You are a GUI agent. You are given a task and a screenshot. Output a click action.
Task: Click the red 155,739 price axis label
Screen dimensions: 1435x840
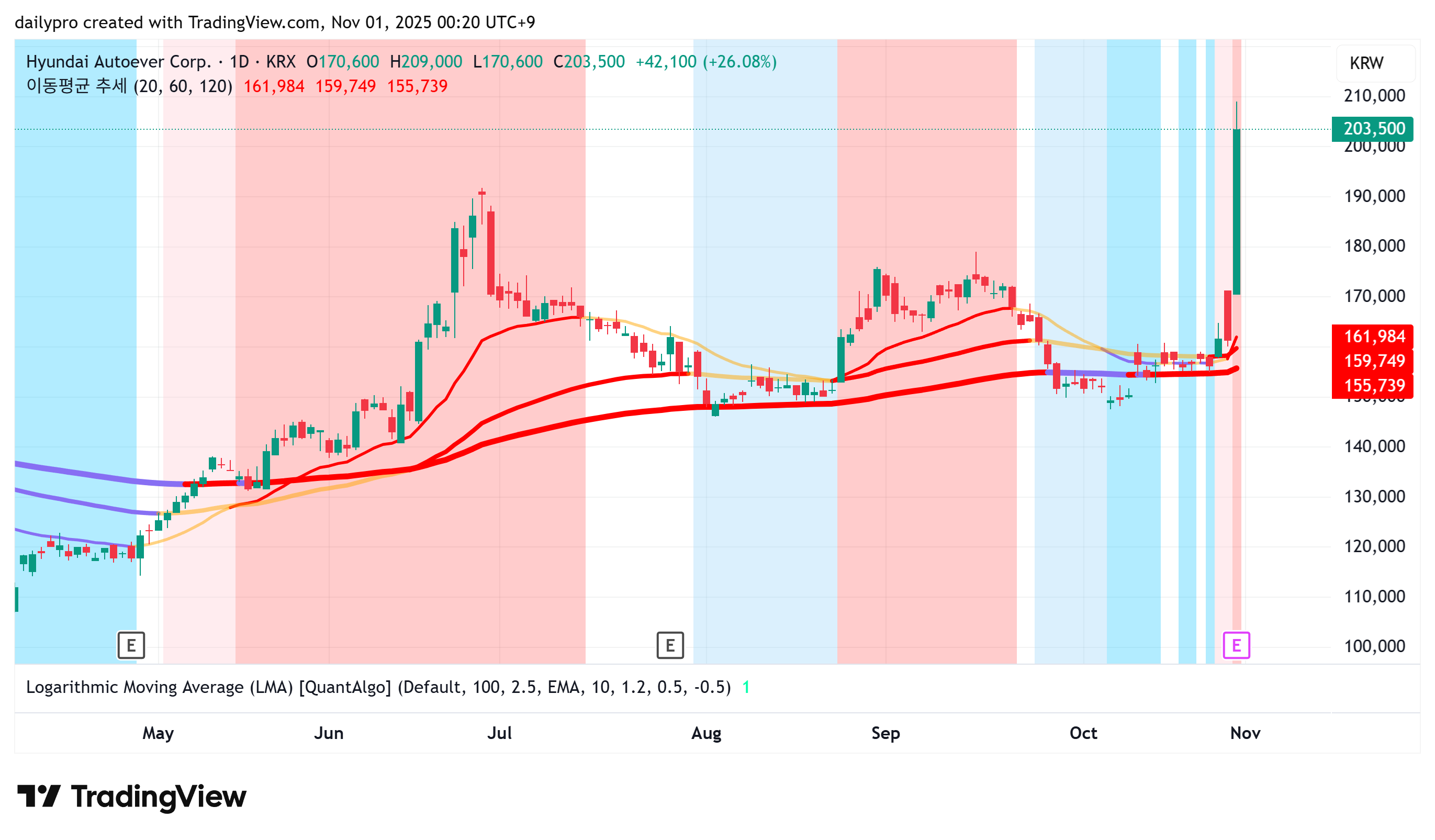coord(1372,386)
